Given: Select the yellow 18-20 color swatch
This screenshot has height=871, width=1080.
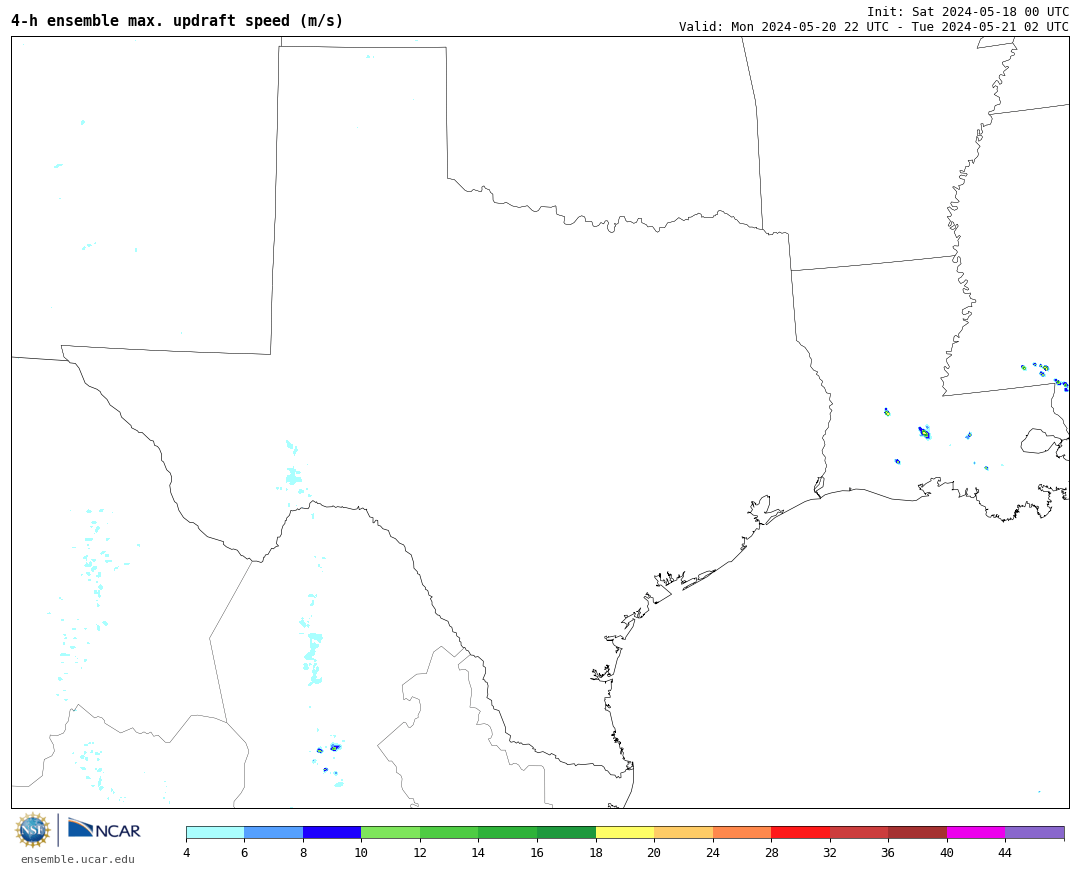Looking at the screenshot, I should (x=625, y=832).
